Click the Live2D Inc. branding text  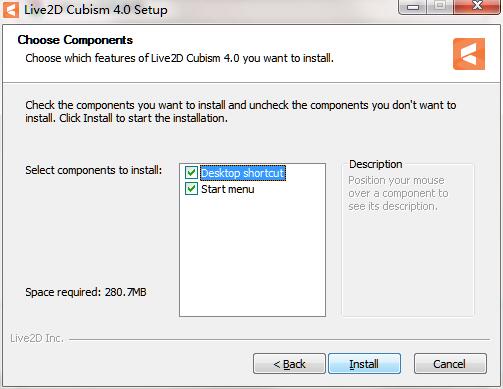coord(37,338)
